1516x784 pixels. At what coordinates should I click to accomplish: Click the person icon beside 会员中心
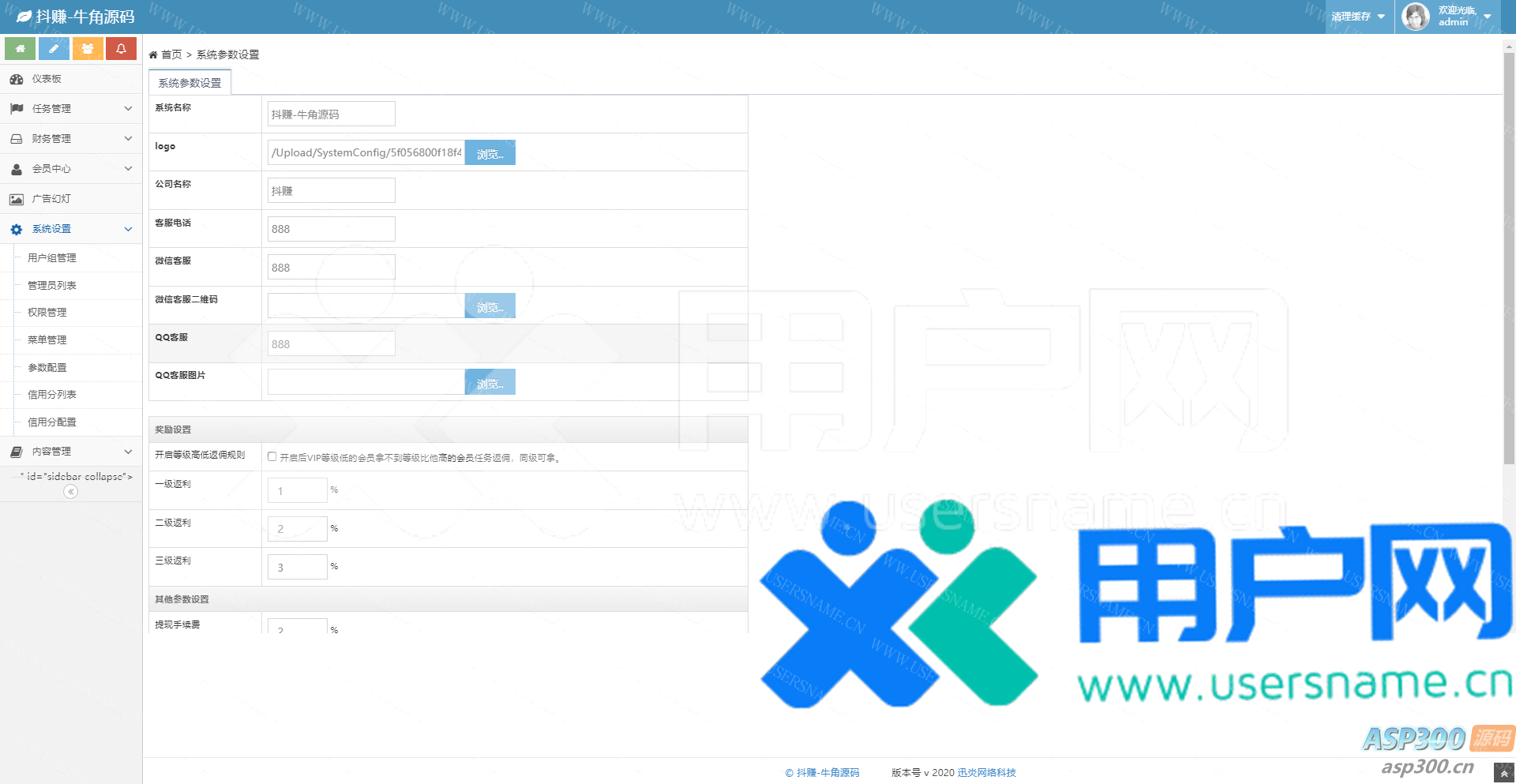(17, 169)
